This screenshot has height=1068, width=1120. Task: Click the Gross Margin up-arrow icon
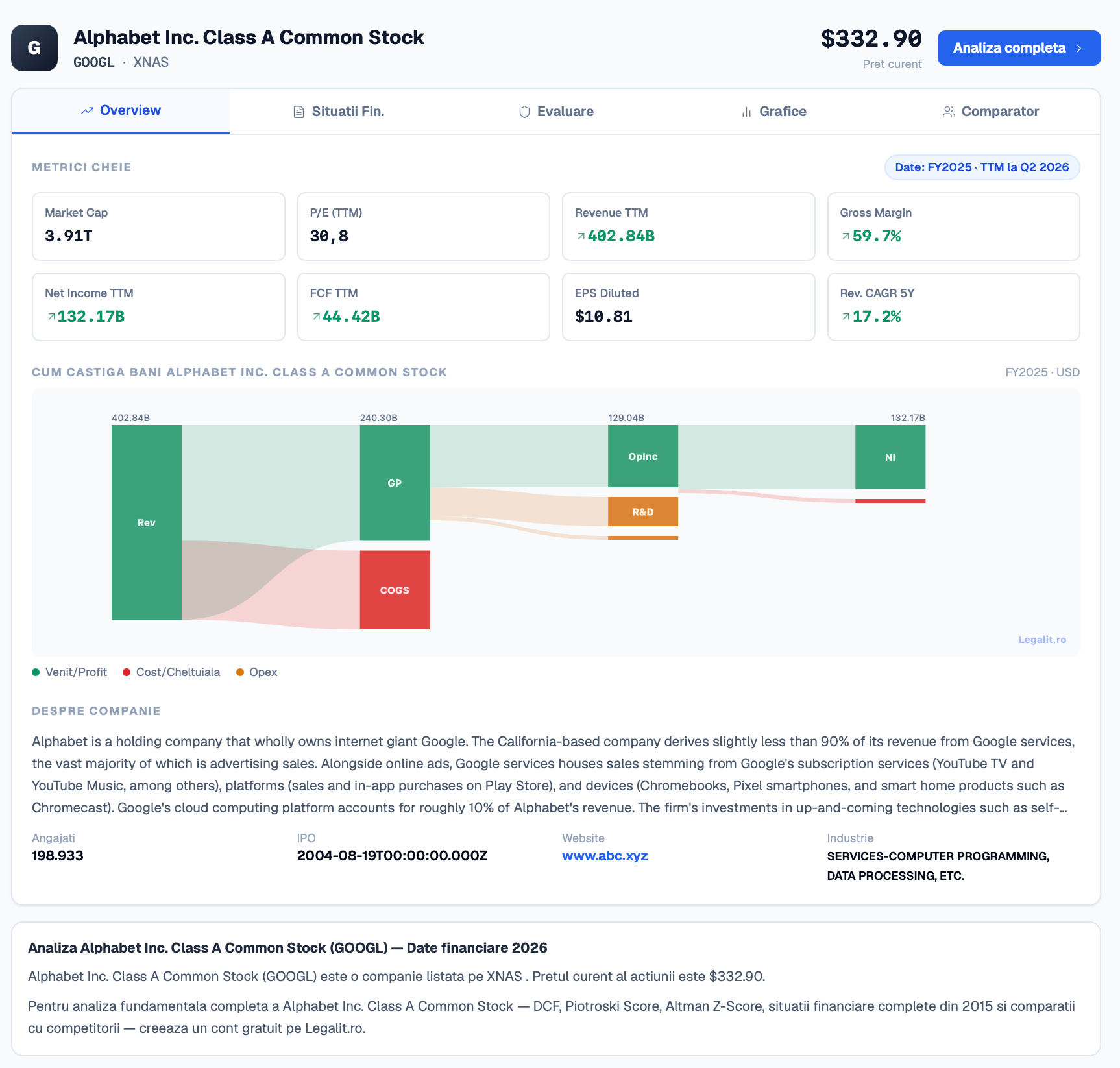coord(846,236)
